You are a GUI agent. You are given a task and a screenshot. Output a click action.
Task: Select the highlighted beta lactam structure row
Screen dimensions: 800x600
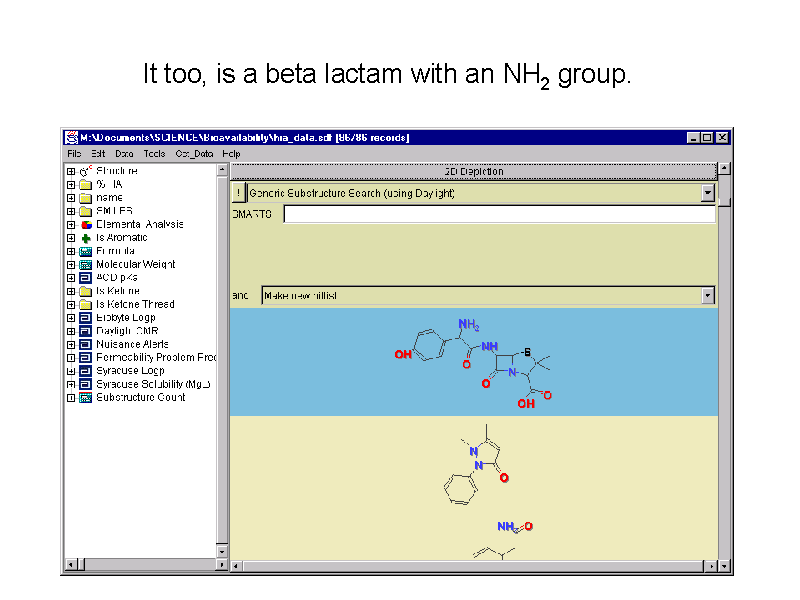[473, 362]
